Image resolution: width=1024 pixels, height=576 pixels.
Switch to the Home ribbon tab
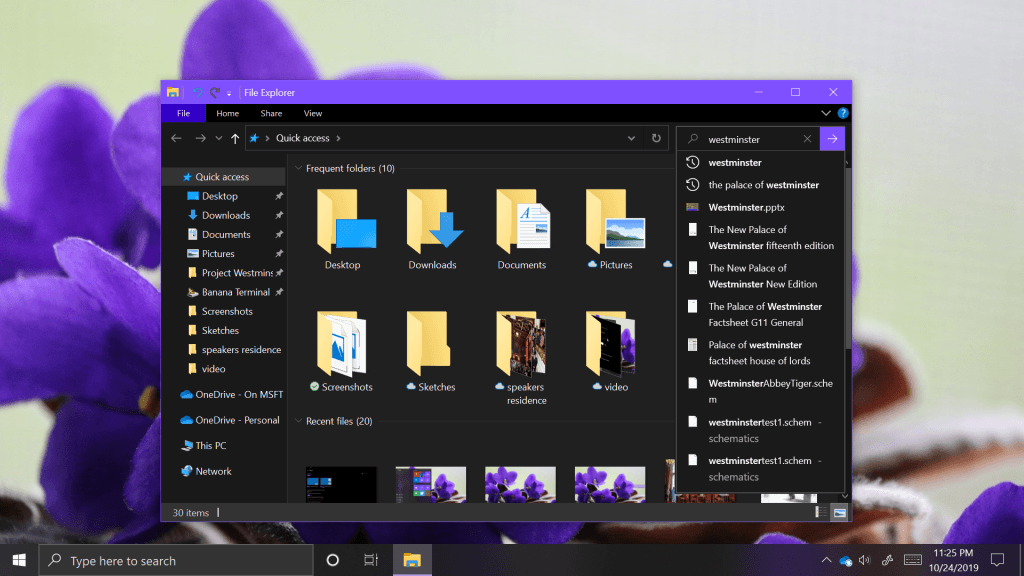point(227,114)
